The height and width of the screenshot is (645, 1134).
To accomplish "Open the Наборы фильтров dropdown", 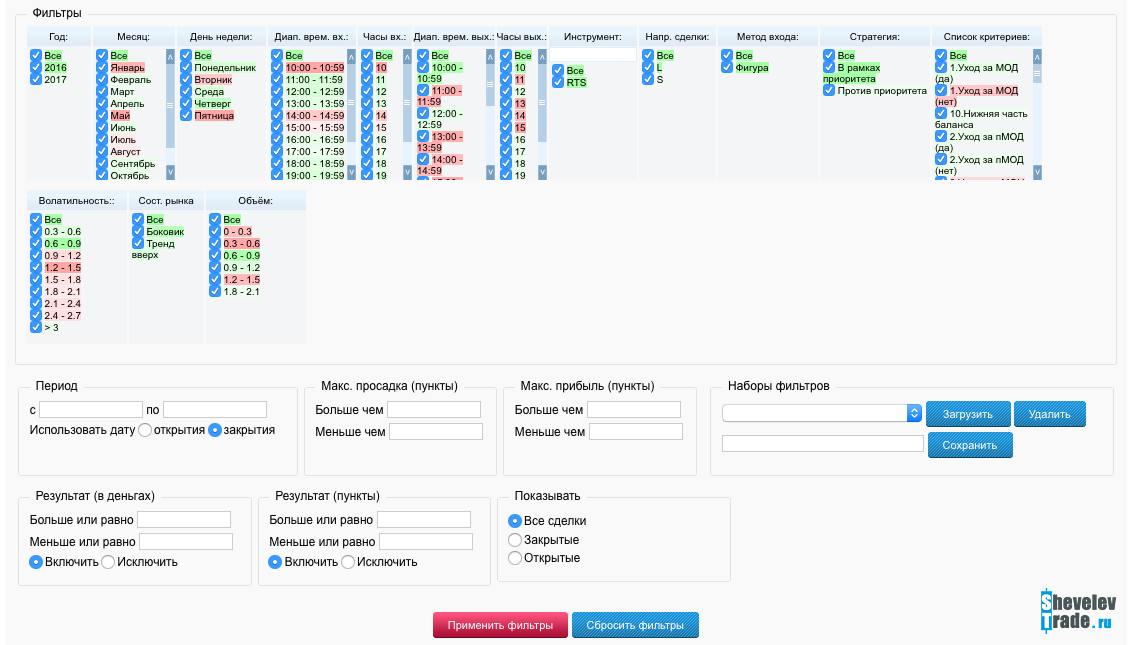I will (x=821, y=413).
